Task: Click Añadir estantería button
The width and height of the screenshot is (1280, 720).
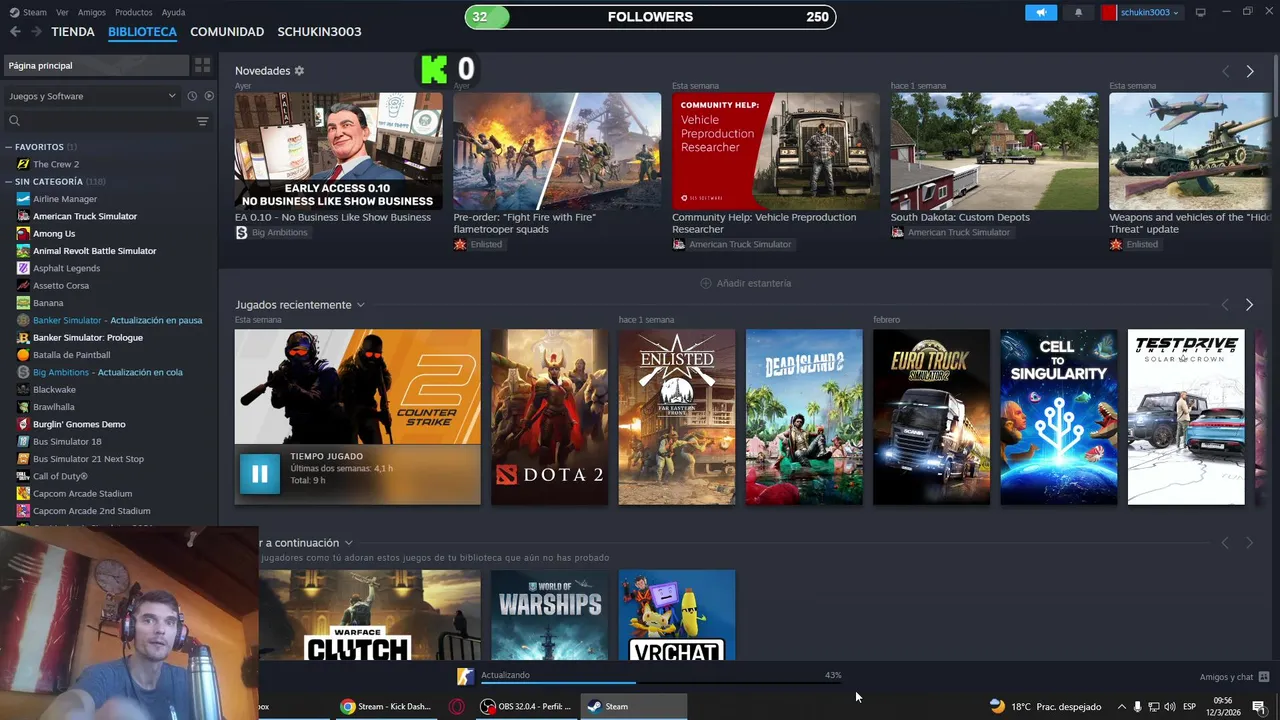Action: click(746, 283)
